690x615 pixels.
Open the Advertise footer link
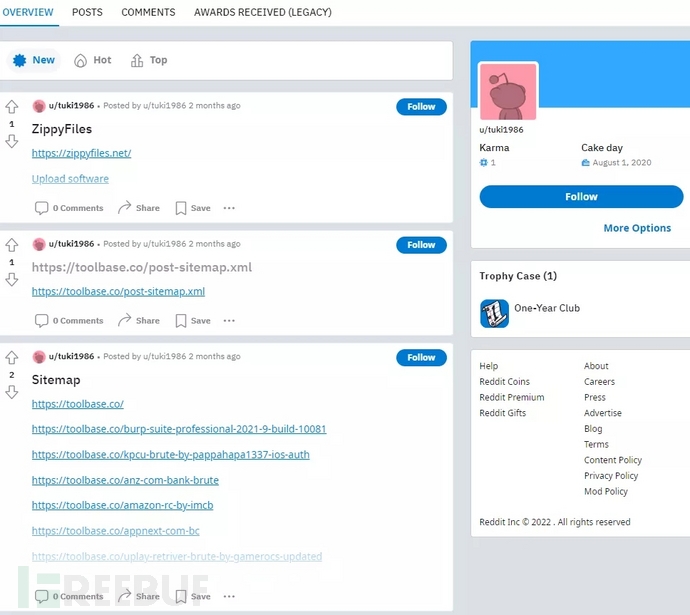click(603, 413)
